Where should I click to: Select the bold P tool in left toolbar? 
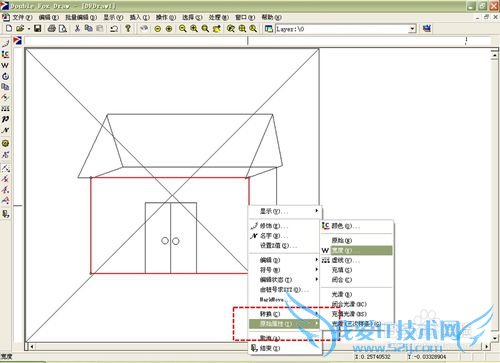(5, 119)
